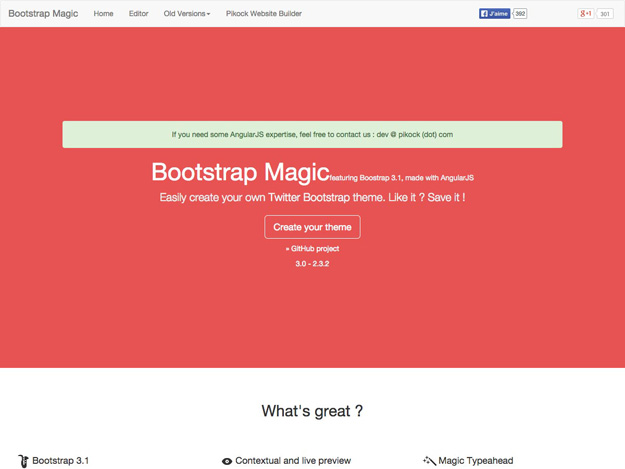Go to the Editor nav item
625x469 pixels.
point(138,14)
